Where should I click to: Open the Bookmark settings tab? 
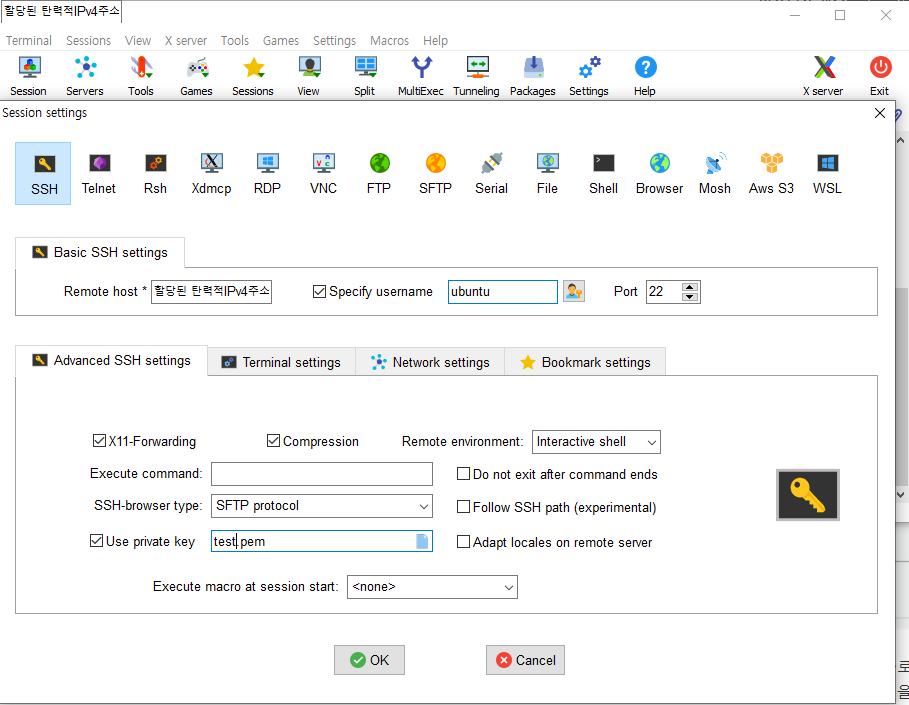[586, 362]
